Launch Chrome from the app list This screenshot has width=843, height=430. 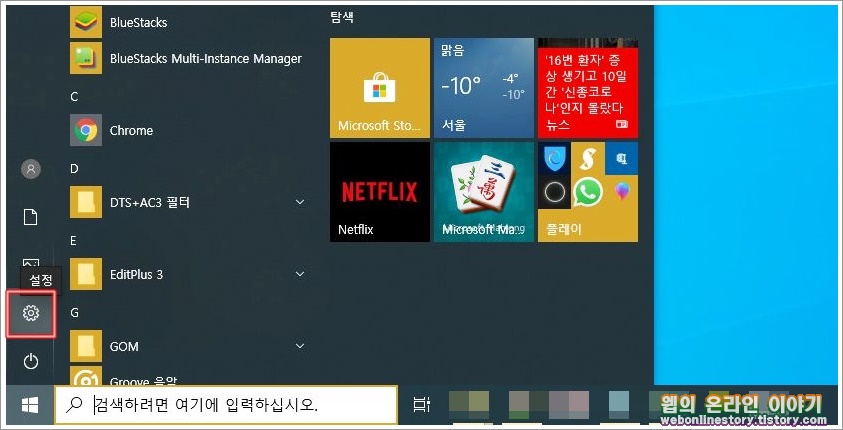(188, 130)
